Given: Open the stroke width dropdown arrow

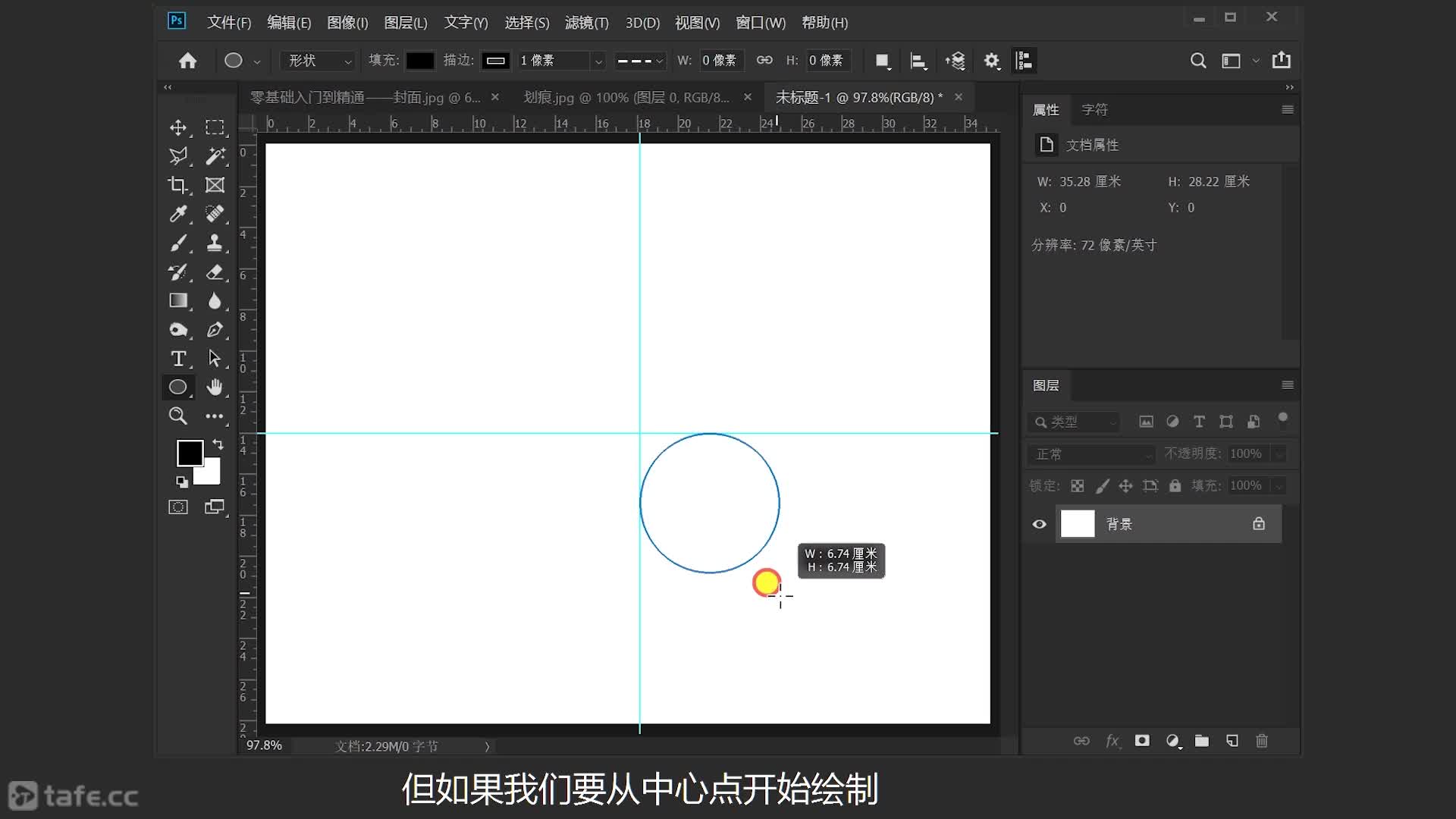Looking at the screenshot, I should [598, 61].
